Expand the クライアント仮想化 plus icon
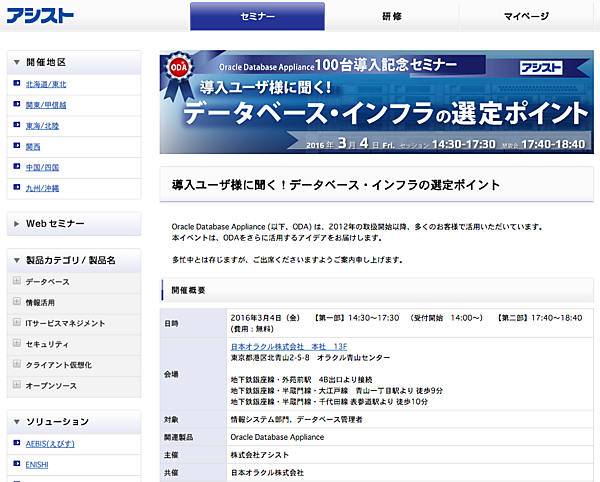 16,364
